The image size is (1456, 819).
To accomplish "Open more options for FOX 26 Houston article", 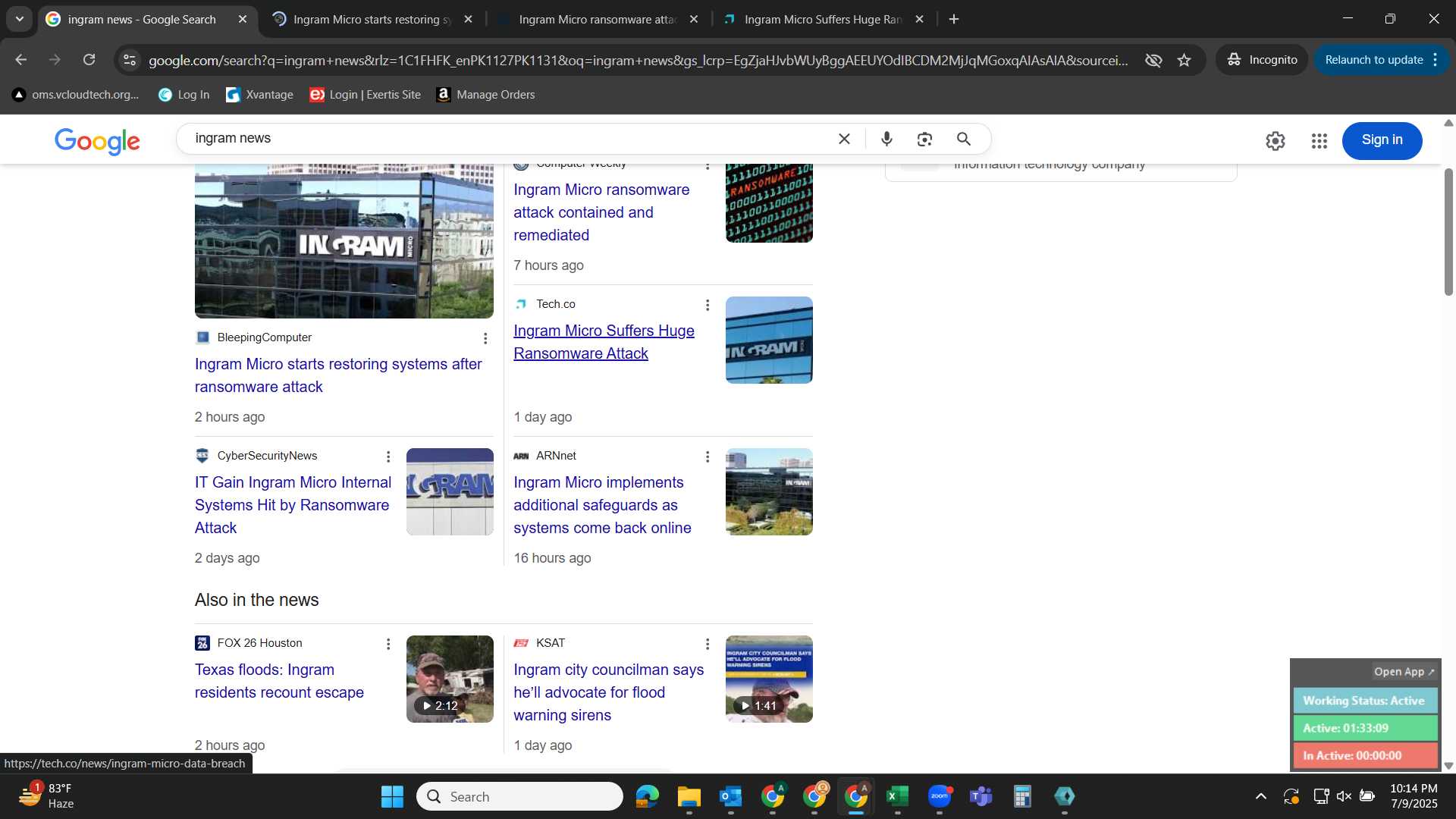I will click(388, 644).
